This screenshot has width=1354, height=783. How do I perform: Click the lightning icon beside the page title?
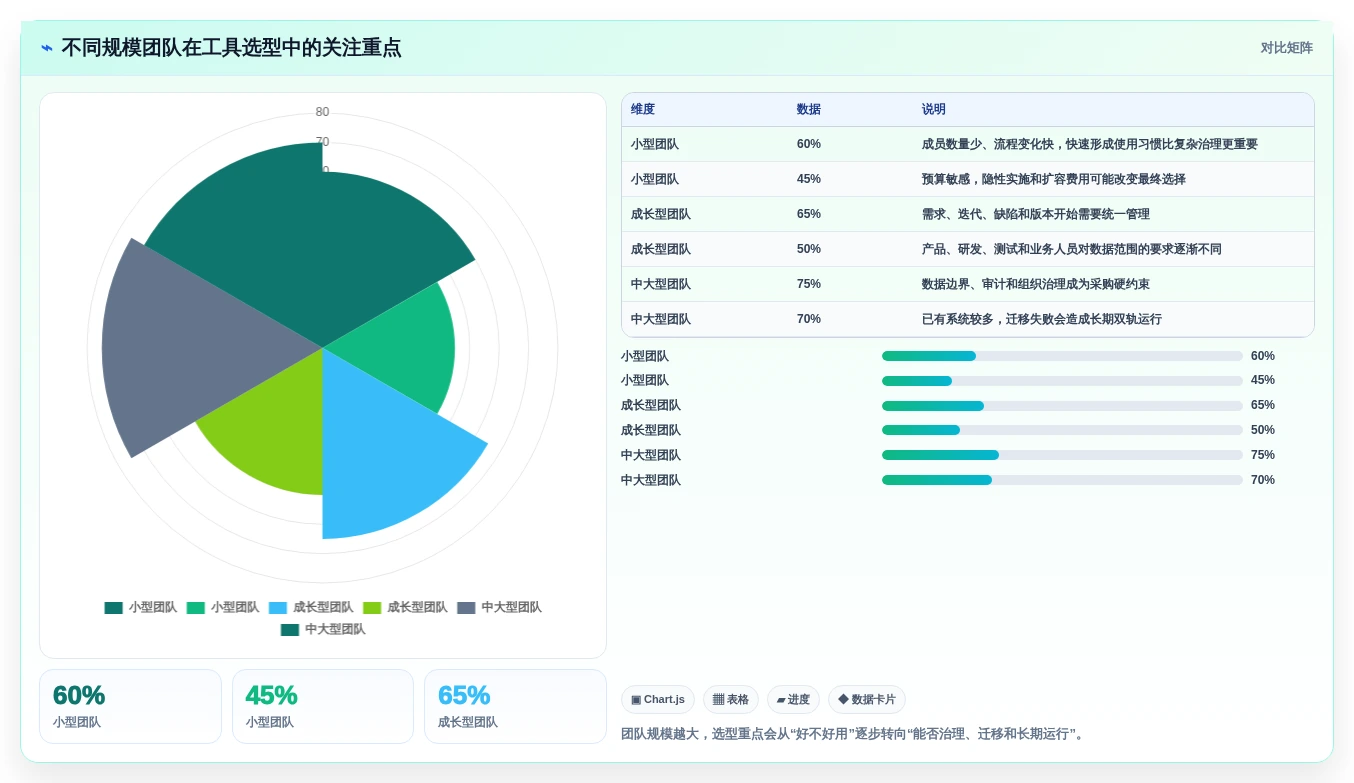(47, 48)
